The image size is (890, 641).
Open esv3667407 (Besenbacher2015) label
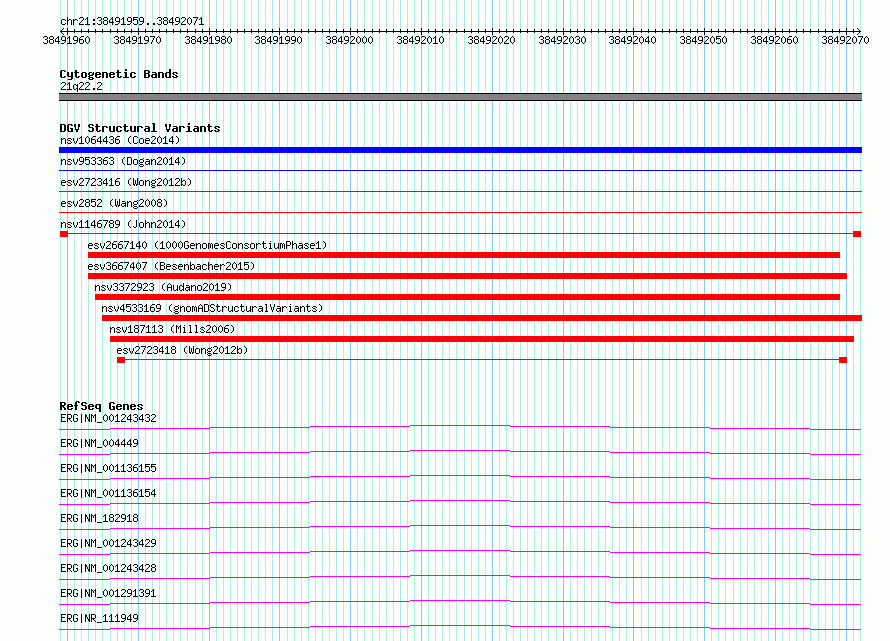click(x=171, y=266)
